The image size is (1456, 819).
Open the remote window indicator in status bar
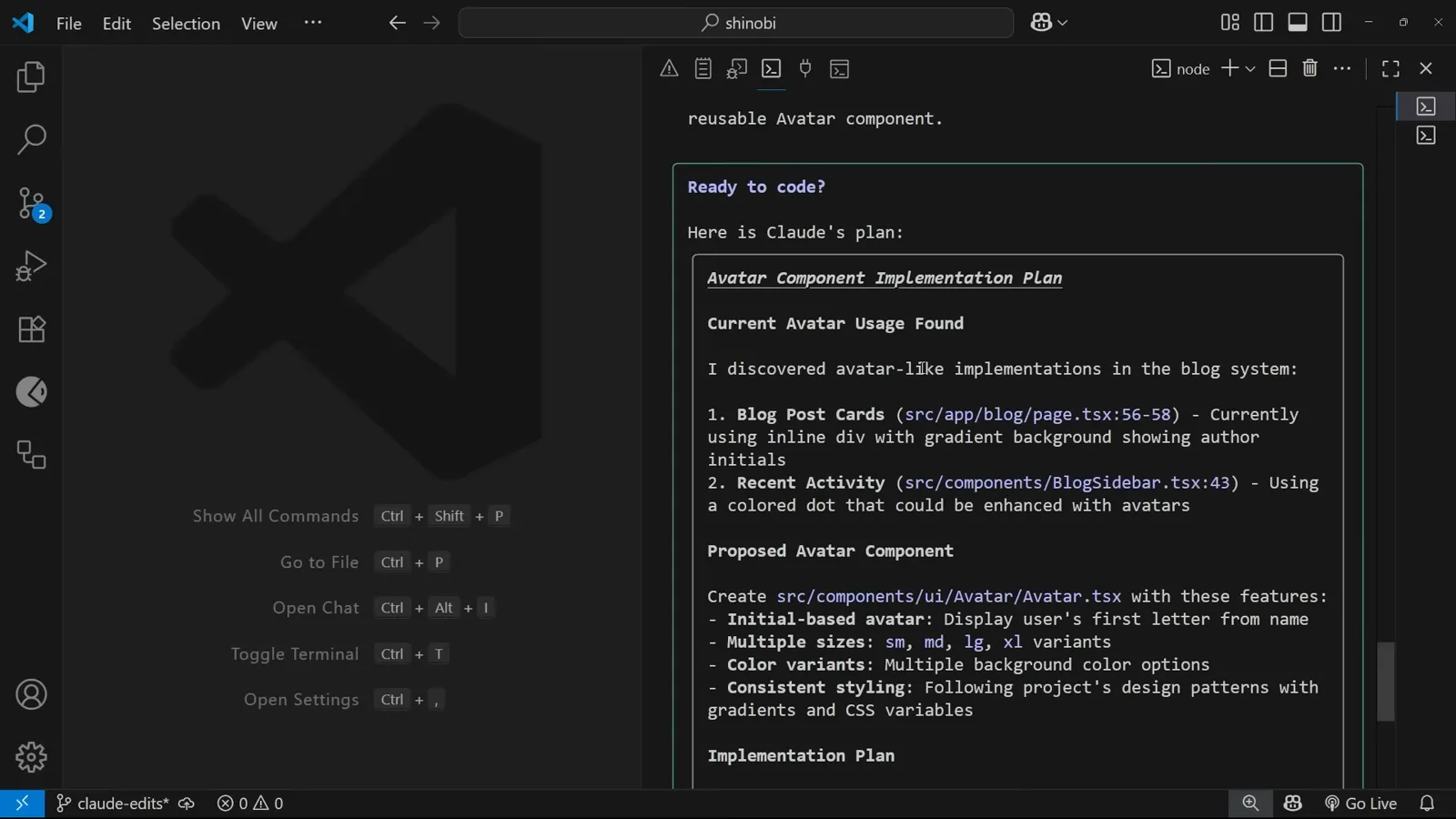[x=22, y=804]
